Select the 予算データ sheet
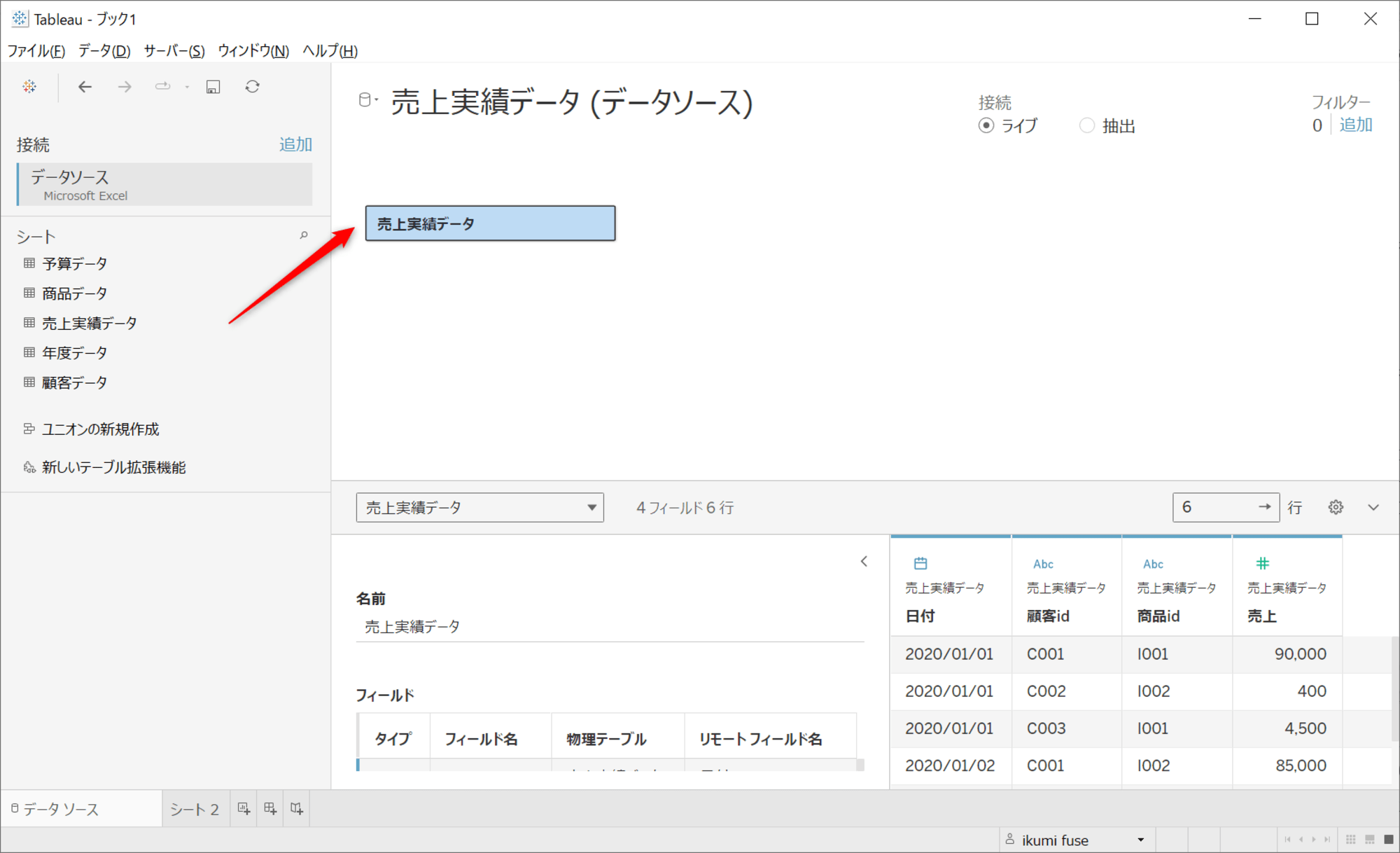Screen dimensions: 1400x853 (74, 263)
